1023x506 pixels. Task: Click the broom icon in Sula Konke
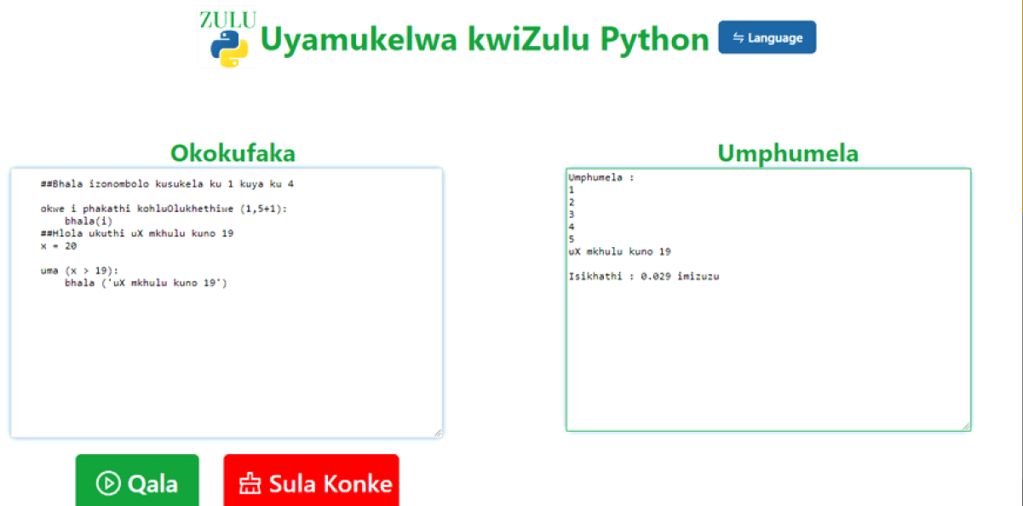coord(250,484)
